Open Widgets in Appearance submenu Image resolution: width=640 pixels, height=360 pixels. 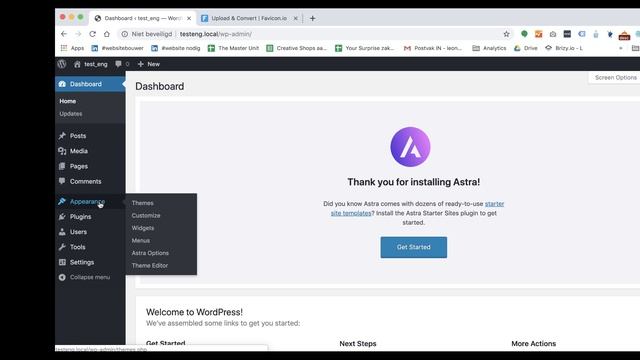(143, 228)
